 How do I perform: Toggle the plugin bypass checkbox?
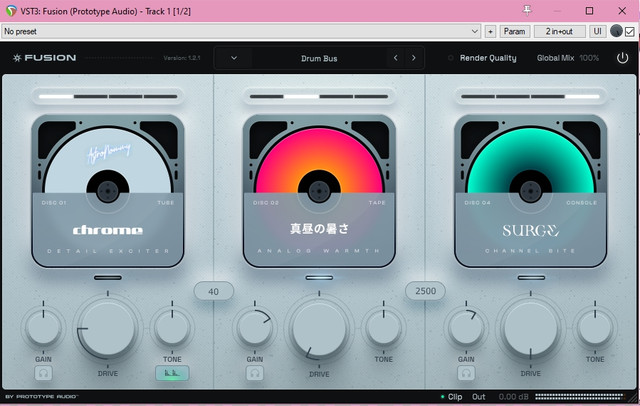[630, 31]
